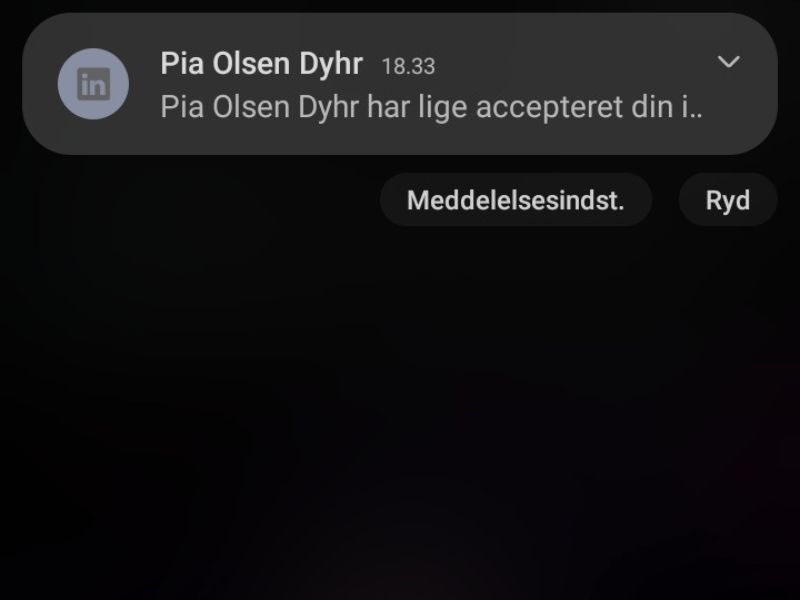Tap notification body line starting 'Pia Olsen'

coord(431,107)
